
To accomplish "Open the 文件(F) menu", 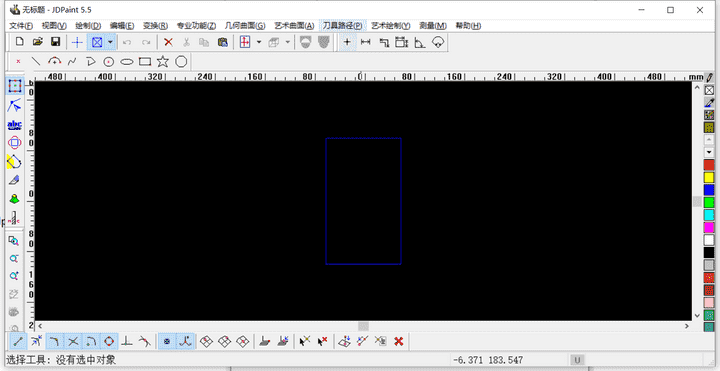I will point(22,26).
